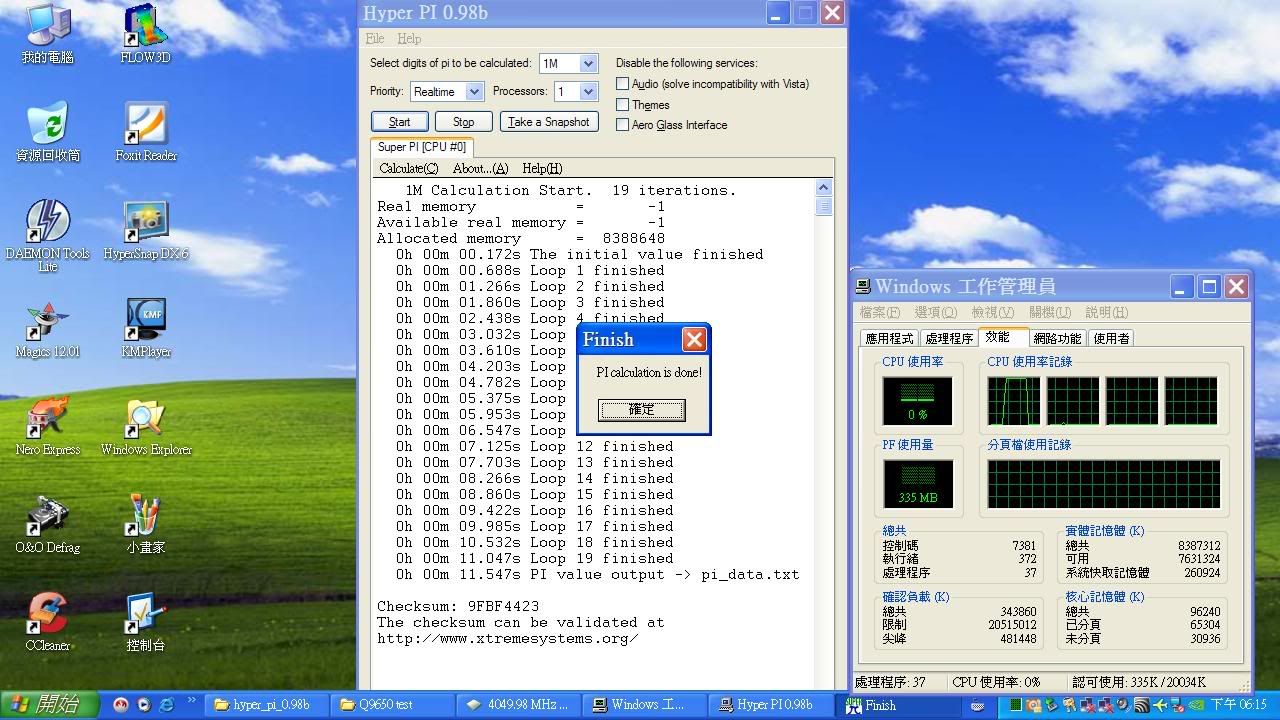
Task: Click the Take a Snapshot button
Action: coord(549,122)
